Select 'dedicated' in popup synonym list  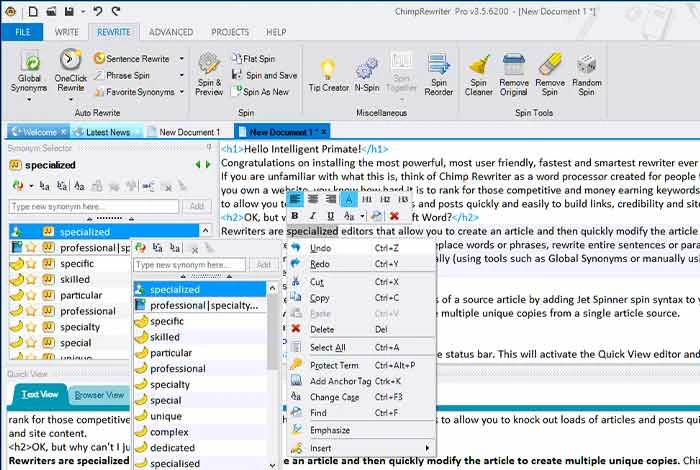tap(200, 448)
